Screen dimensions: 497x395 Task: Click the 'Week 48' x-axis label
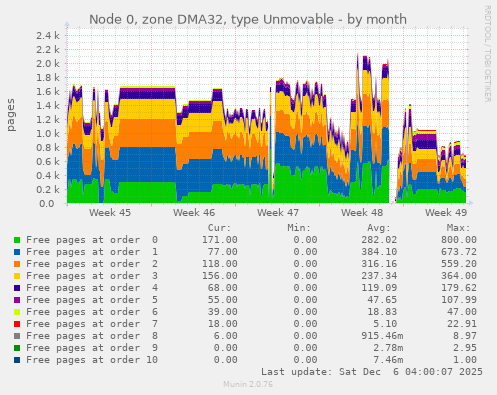(362, 212)
